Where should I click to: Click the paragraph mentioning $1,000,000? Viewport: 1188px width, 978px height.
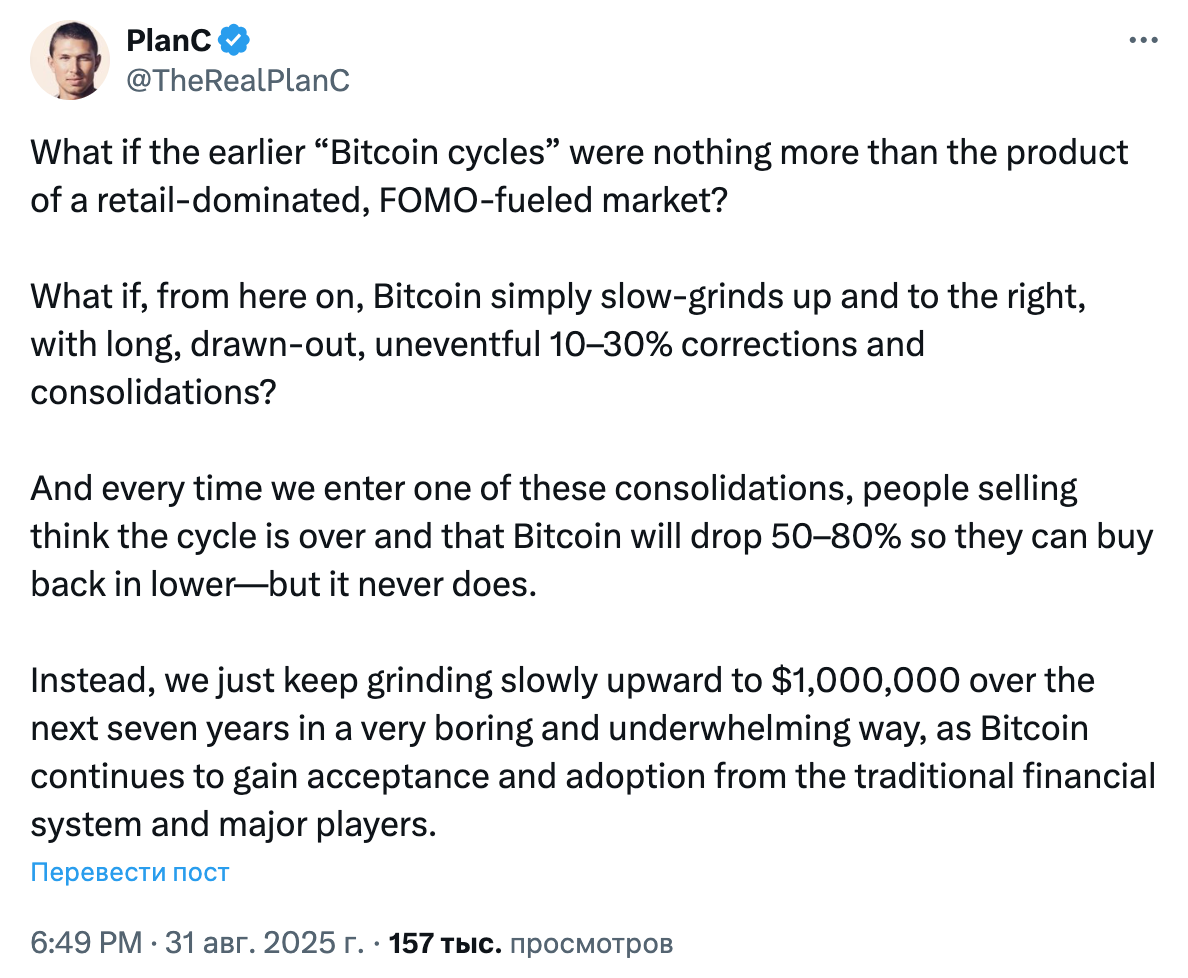coord(593,752)
